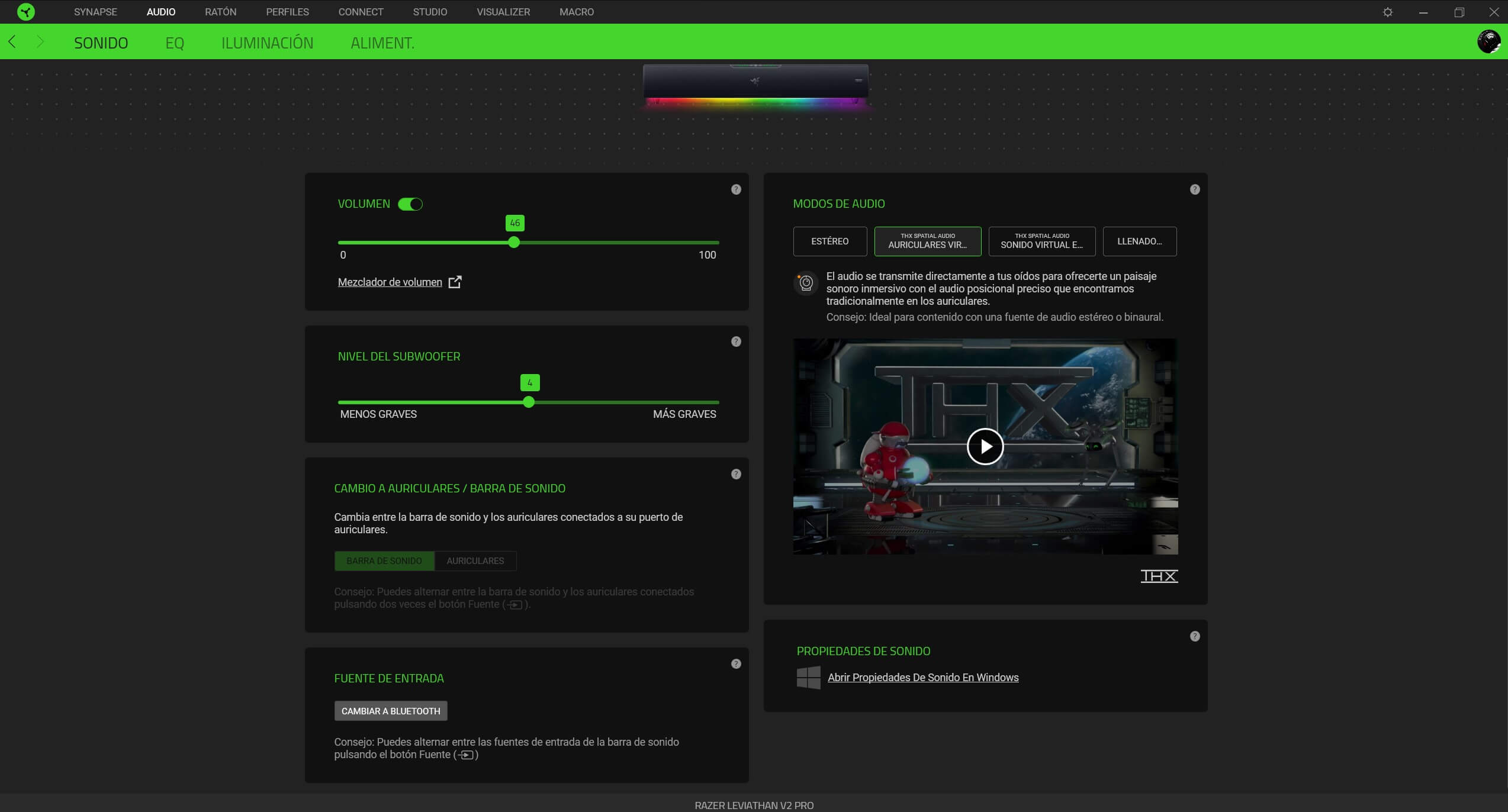
Task: Click the Razer Leviathan V2 Pro label
Action: [x=754, y=805]
